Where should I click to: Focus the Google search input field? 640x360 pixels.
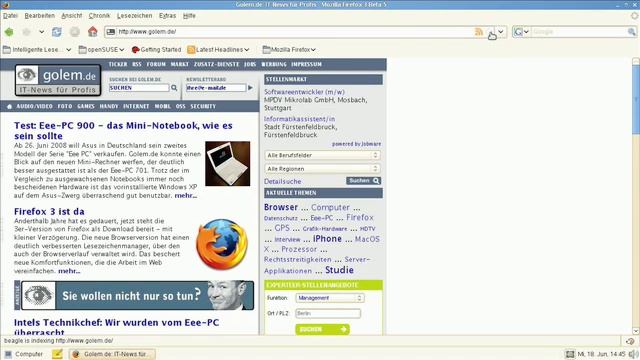coord(579,31)
